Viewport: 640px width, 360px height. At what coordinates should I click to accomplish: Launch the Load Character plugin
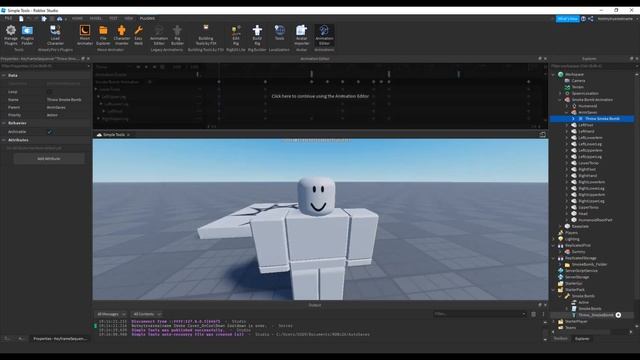coord(55,35)
